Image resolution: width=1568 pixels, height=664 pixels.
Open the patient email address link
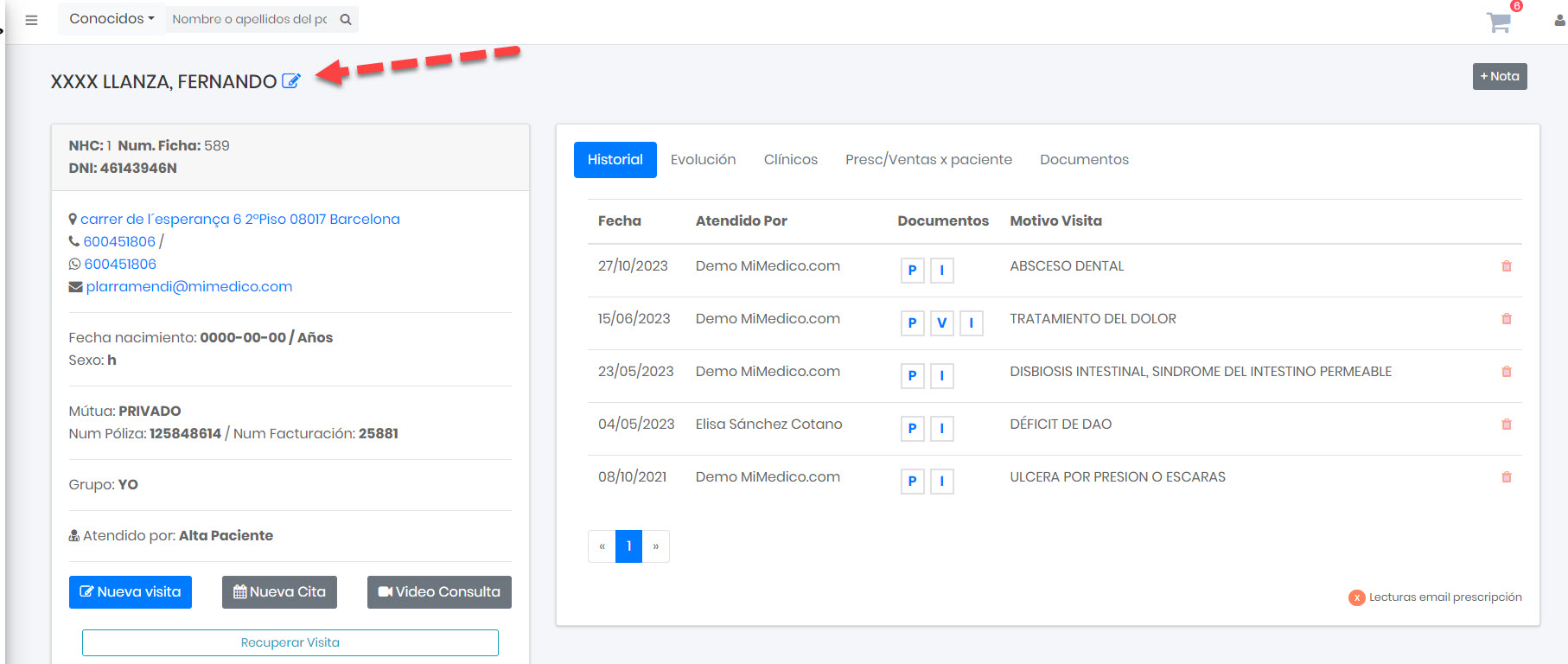[188, 287]
